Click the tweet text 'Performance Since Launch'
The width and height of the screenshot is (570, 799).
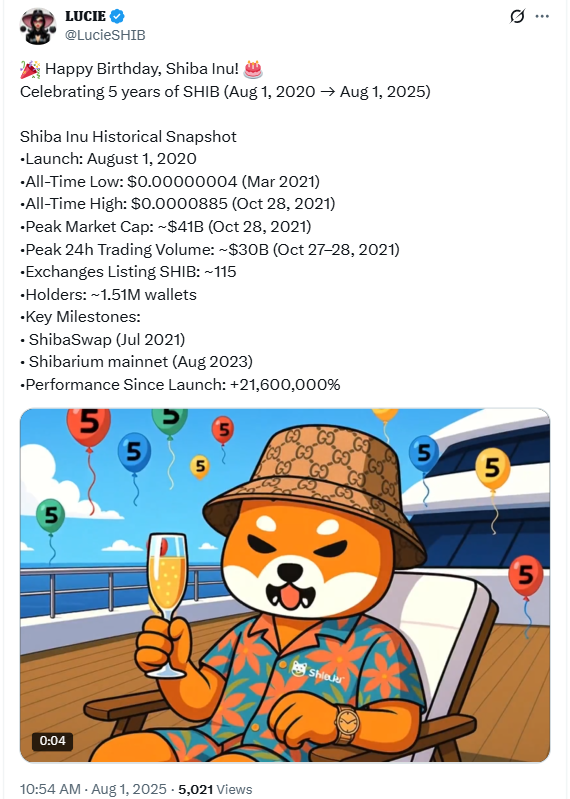click(x=125, y=385)
